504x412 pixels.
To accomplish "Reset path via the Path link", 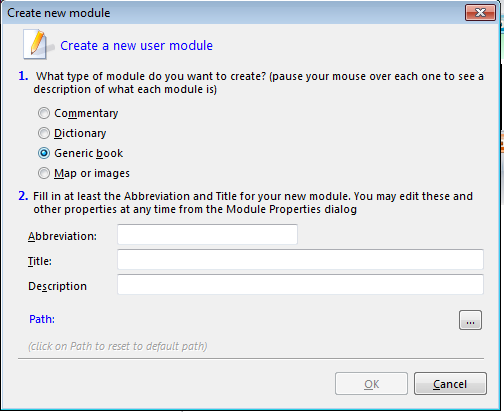I will pos(42,319).
